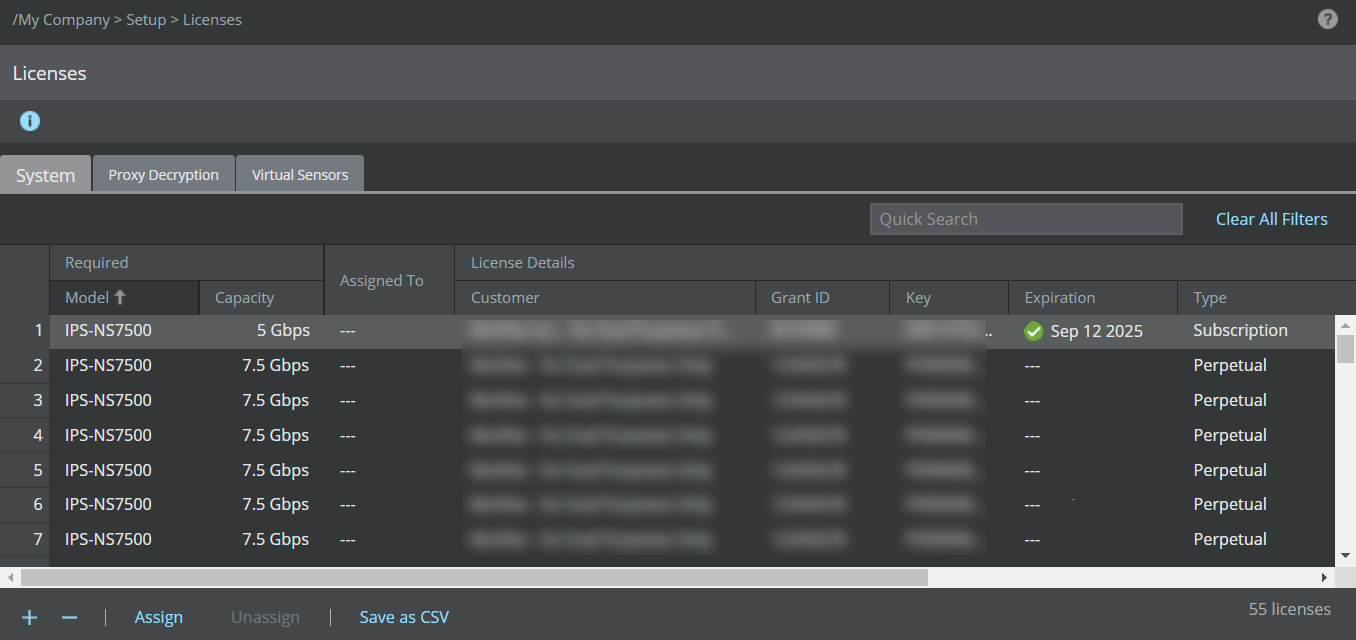
Task: Click the Type column header
Action: click(1266, 297)
